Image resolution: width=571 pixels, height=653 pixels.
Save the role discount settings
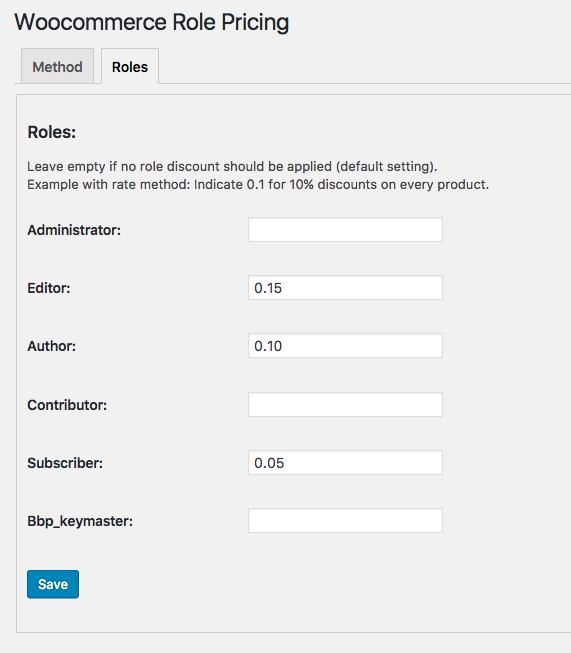pyautogui.click(x=53, y=584)
